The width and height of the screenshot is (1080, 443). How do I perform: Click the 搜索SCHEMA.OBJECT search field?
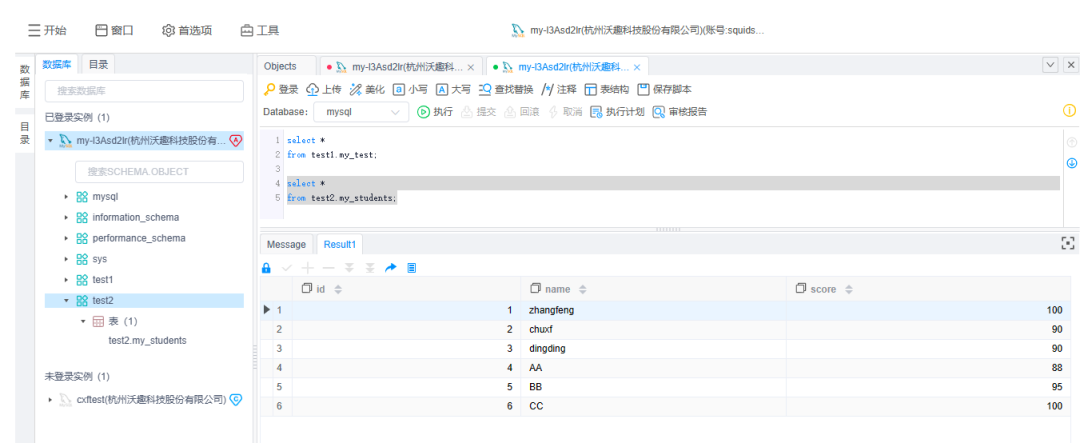pos(159,172)
